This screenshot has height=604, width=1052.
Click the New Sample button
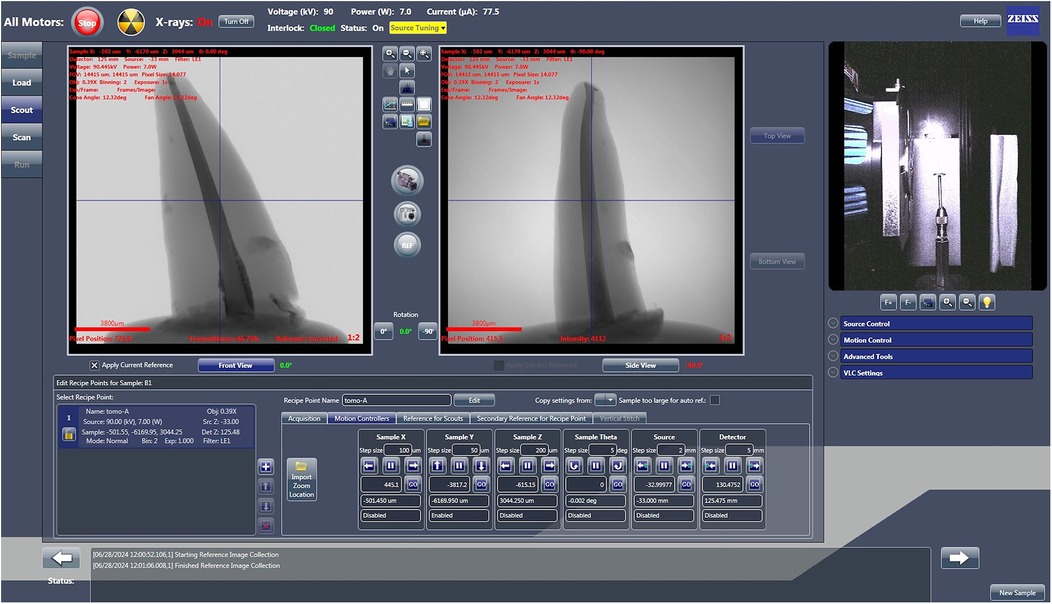(x=1016, y=593)
